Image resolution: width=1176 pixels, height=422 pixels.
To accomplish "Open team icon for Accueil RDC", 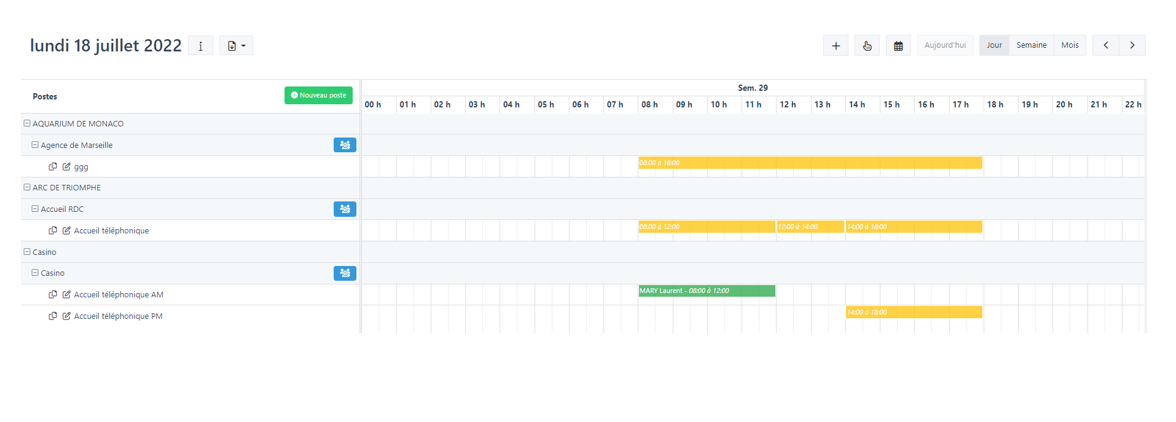I will pos(345,209).
